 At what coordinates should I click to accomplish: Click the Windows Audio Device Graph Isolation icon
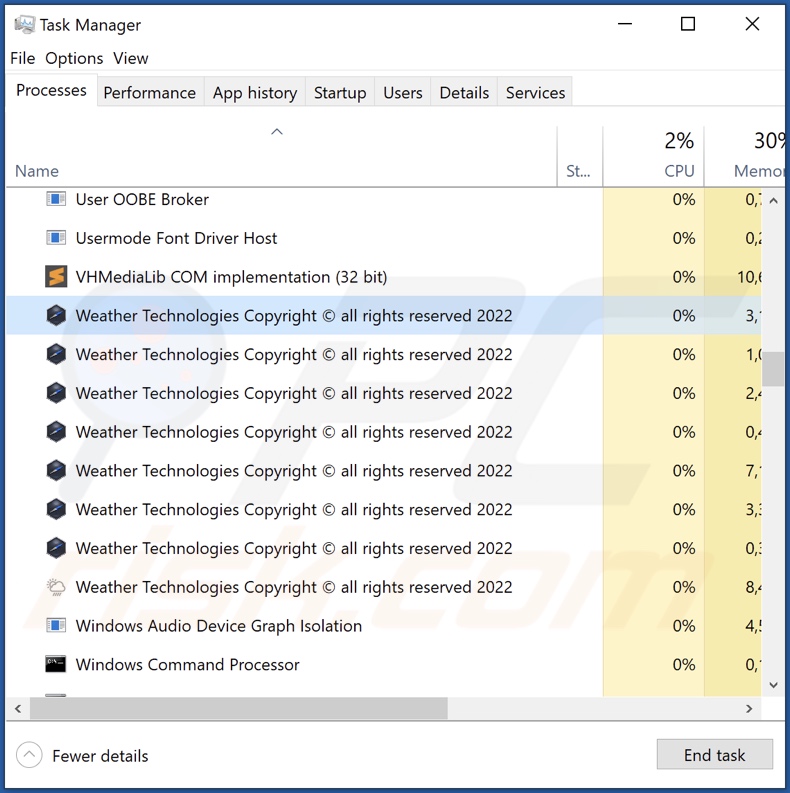tap(56, 626)
